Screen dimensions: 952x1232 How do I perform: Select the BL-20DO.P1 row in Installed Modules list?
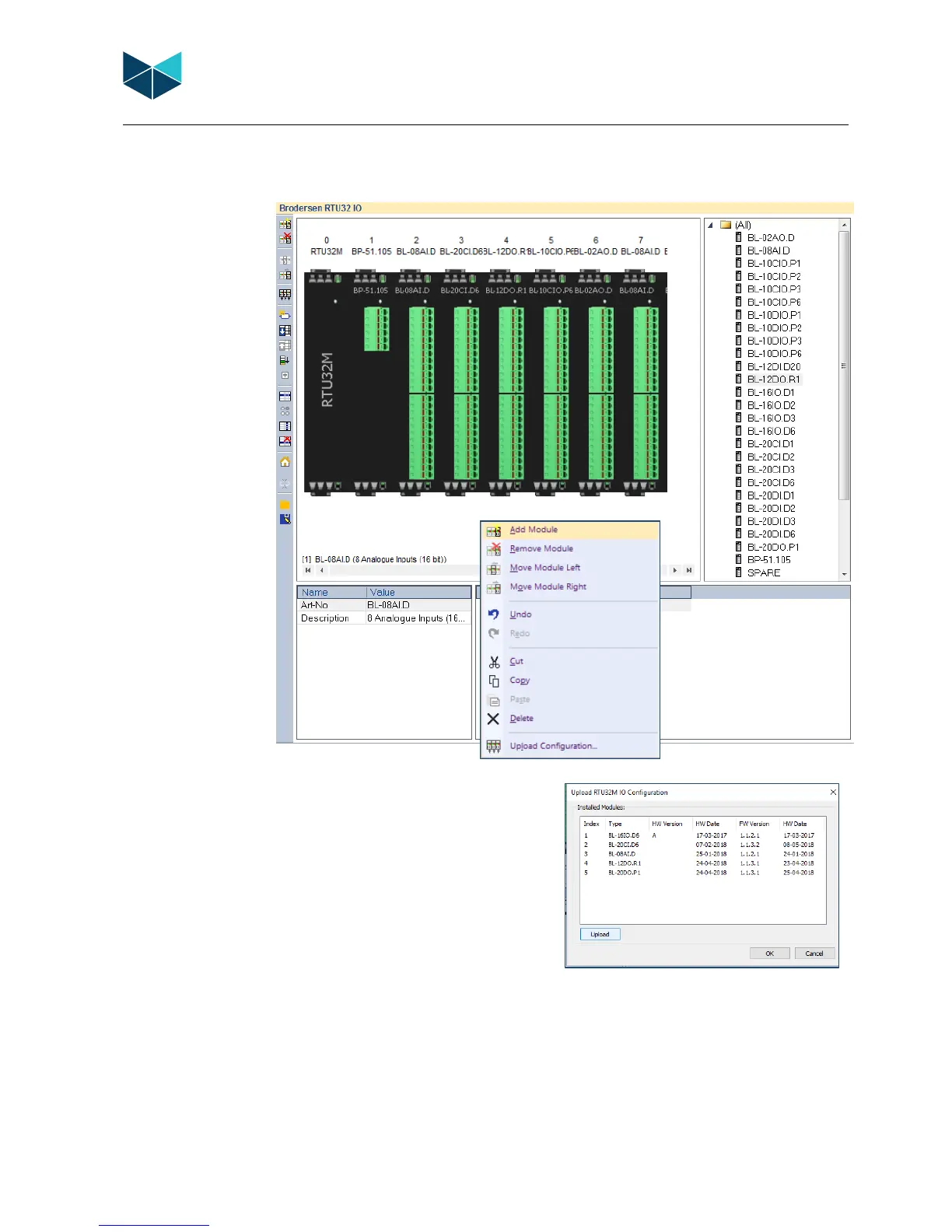[703, 873]
